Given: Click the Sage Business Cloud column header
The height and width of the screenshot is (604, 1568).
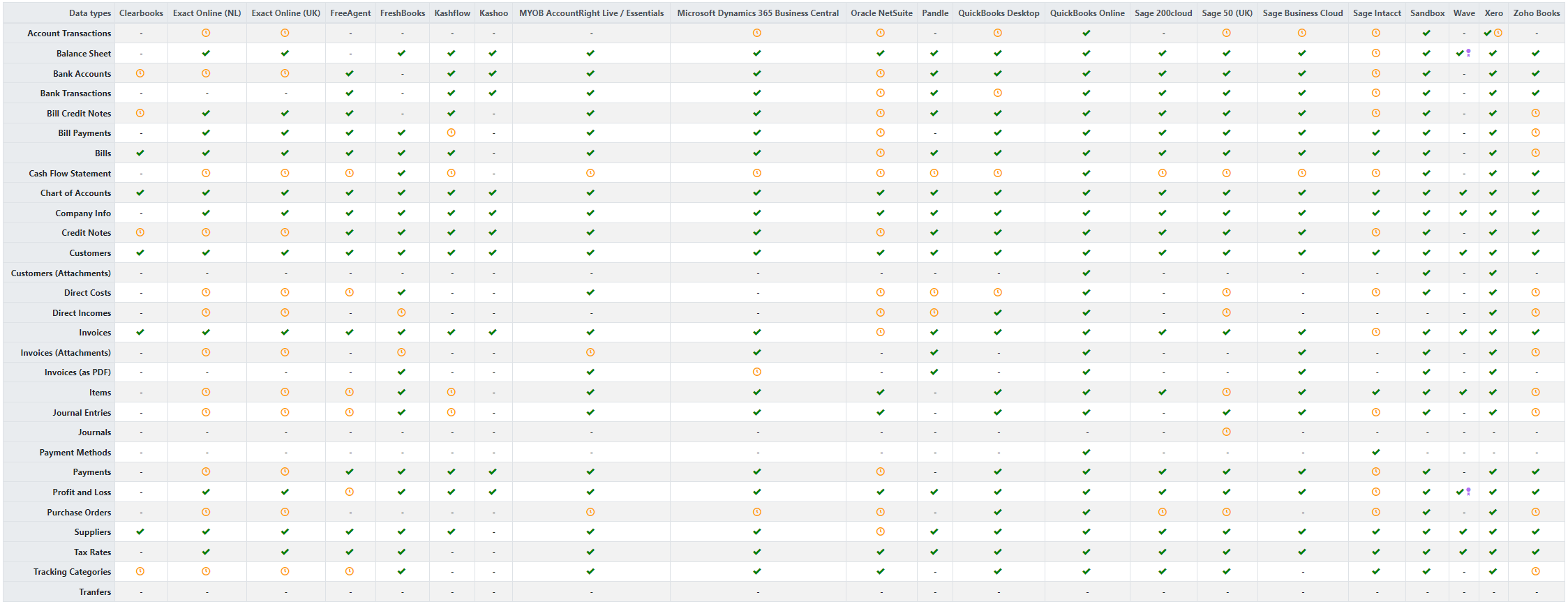Looking at the screenshot, I should [1303, 13].
